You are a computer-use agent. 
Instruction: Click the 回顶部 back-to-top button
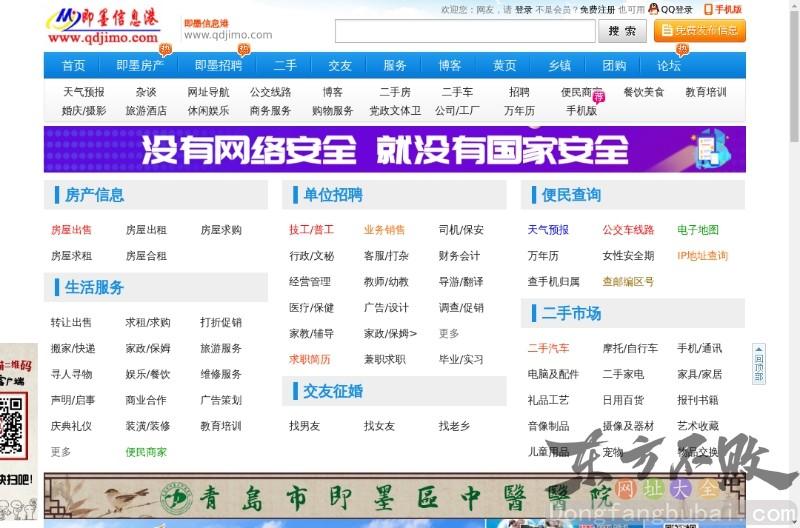[x=759, y=363]
